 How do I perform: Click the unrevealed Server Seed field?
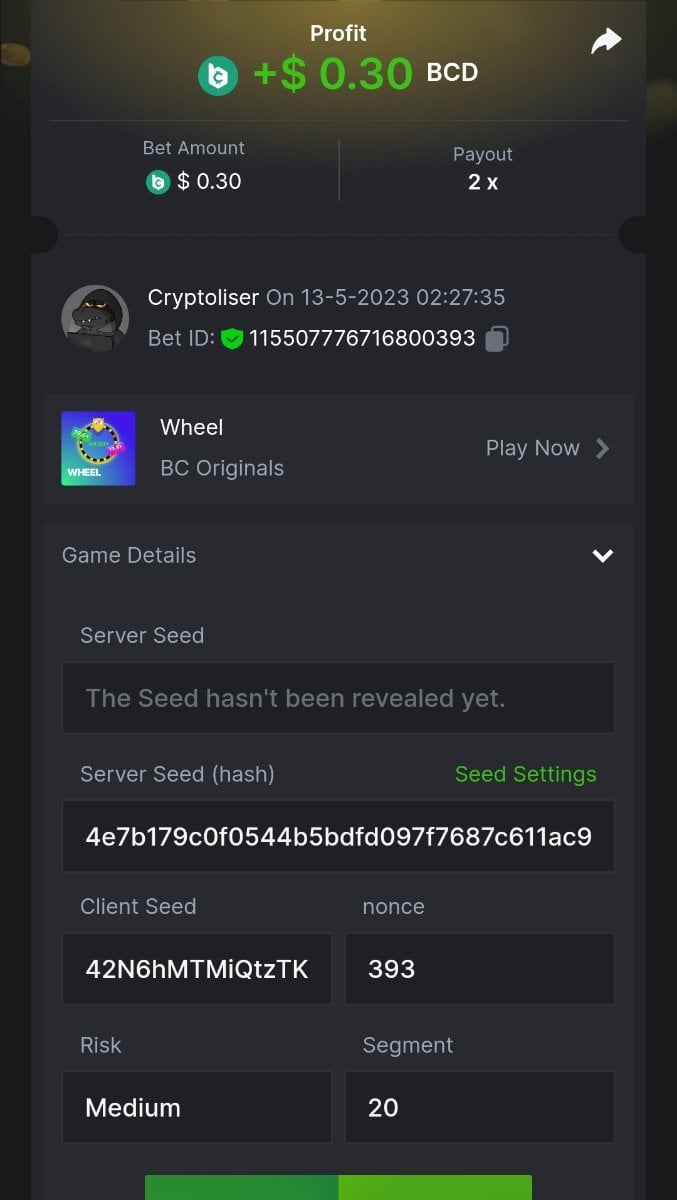pos(338,698)
